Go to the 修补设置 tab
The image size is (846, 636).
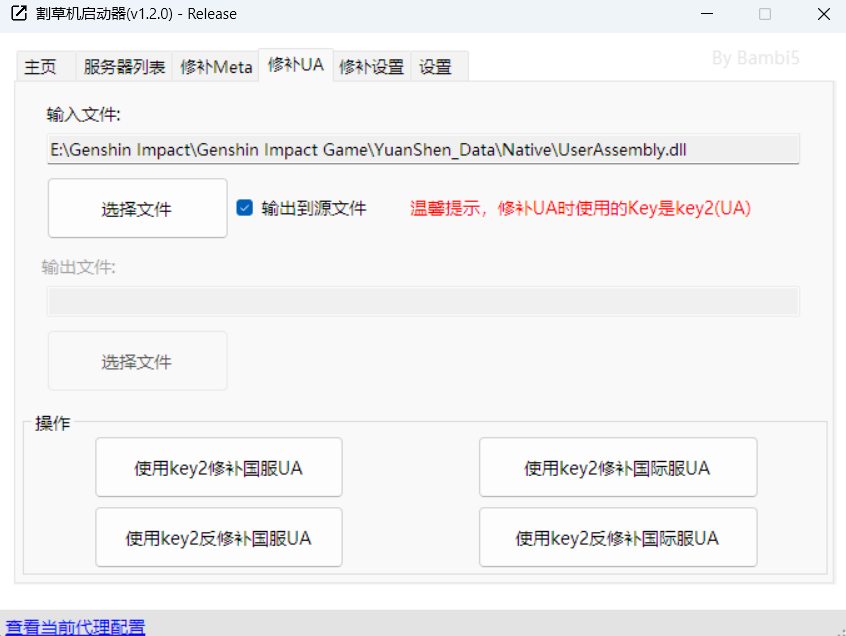pyautogui.click(x=372, y=67)
